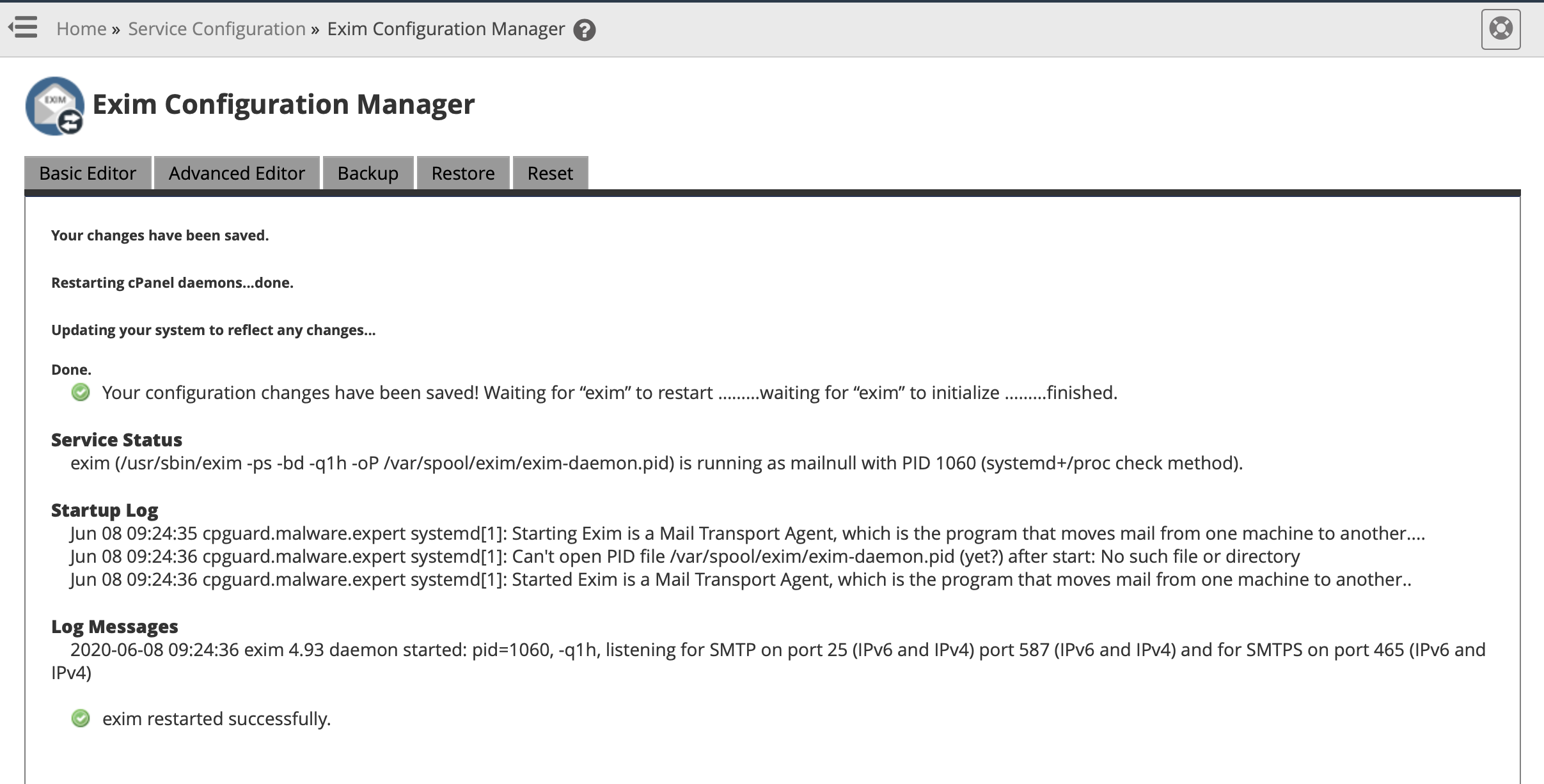This screenshot has width=1544, height=784.
Task: Switch to the Basic Editor tab
Action: (x=87, y=173)
